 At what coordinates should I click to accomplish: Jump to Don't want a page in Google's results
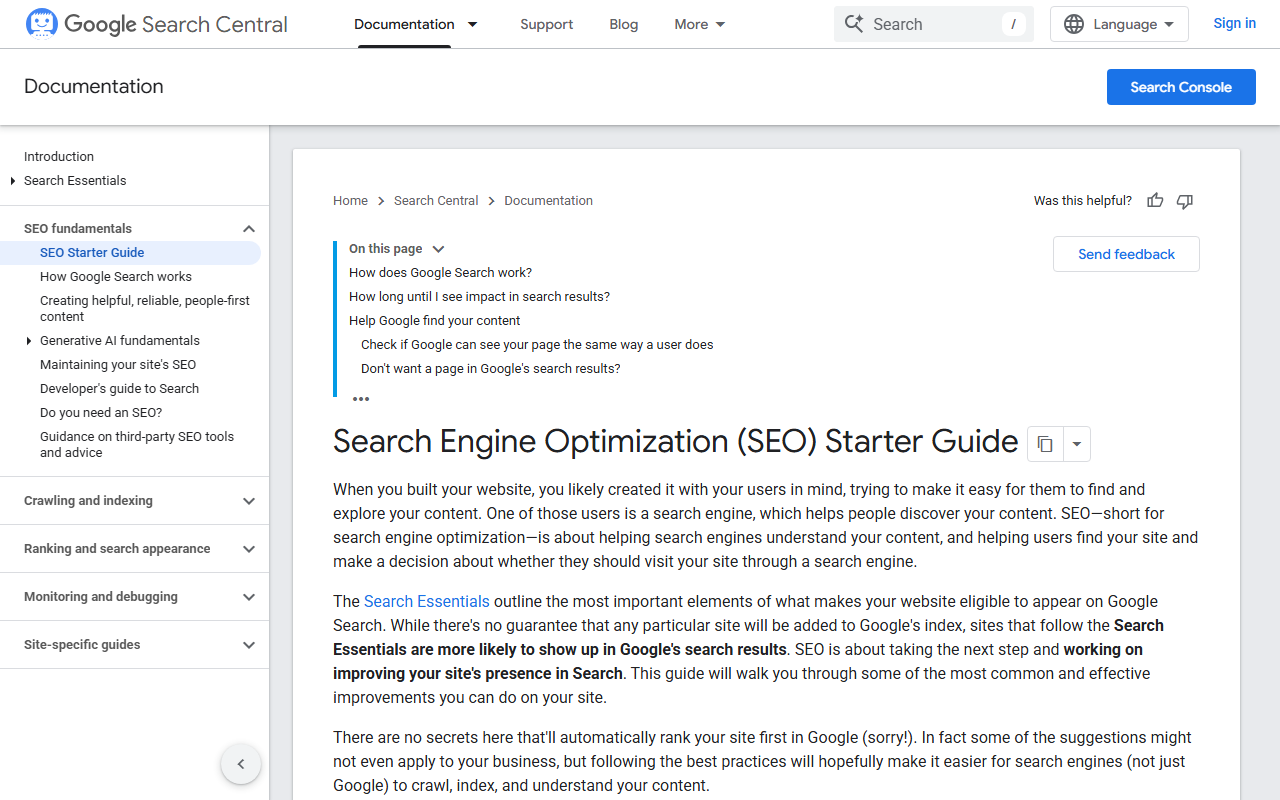(x=491, y=369)
